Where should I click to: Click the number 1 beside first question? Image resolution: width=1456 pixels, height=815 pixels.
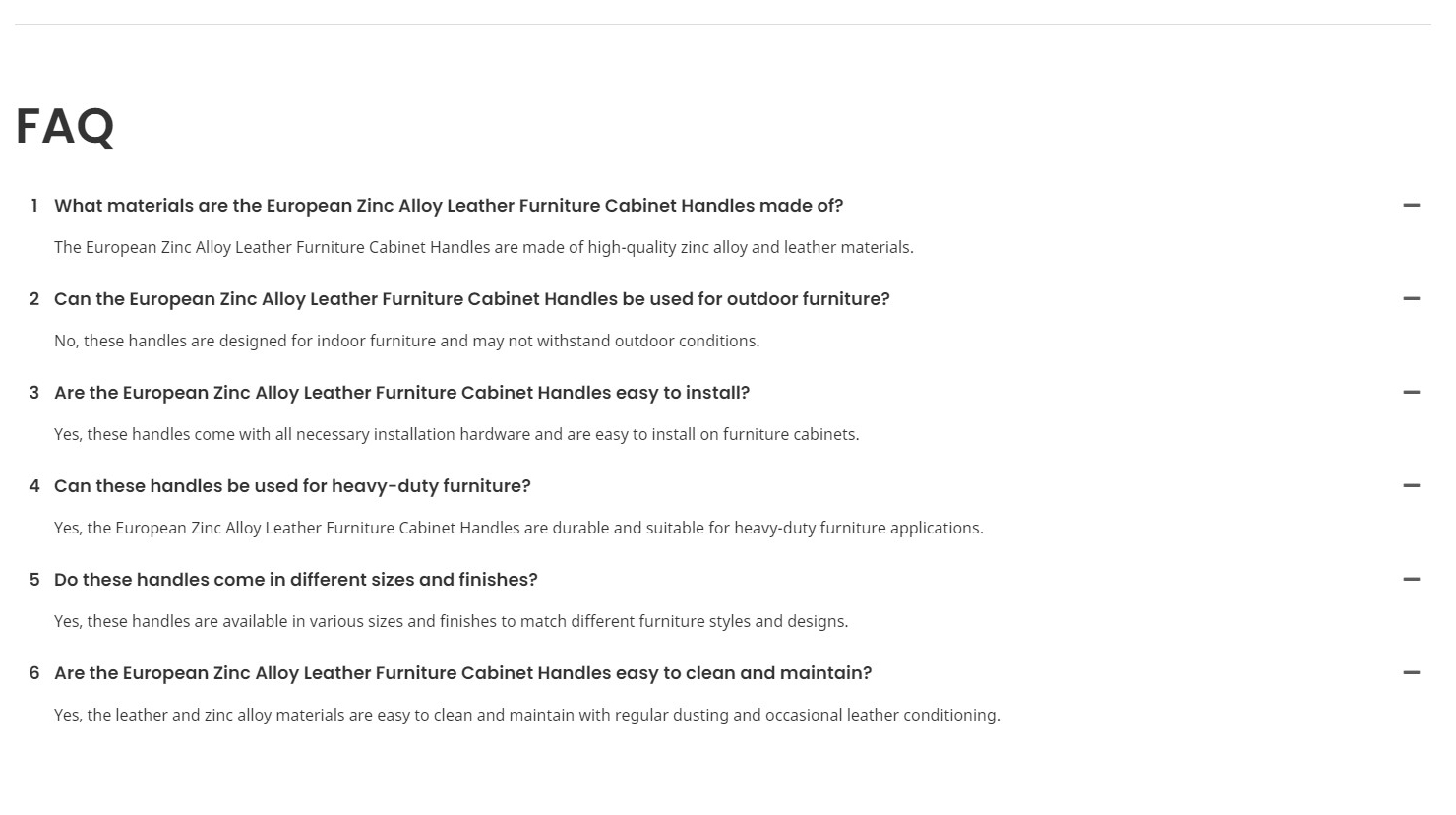[34, 206]
